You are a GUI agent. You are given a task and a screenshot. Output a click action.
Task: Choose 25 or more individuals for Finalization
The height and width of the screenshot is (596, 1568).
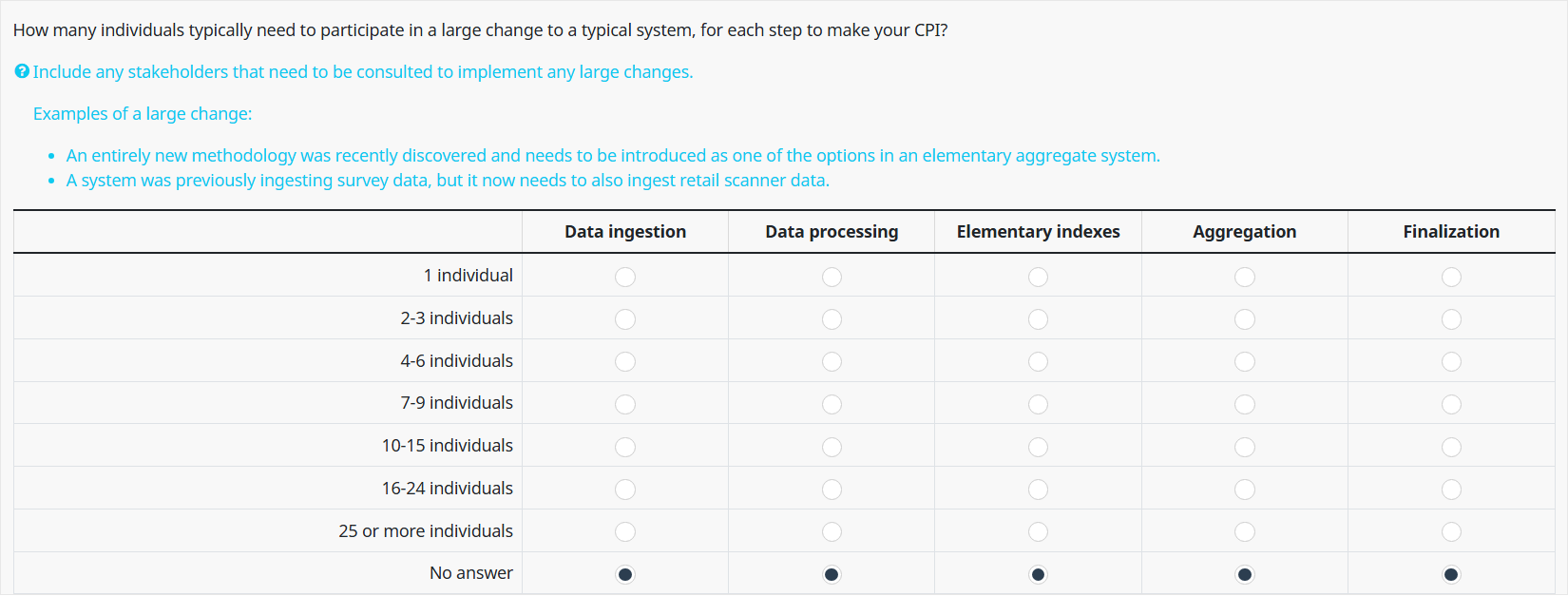pyautogui.click(x=1451, y=531)
